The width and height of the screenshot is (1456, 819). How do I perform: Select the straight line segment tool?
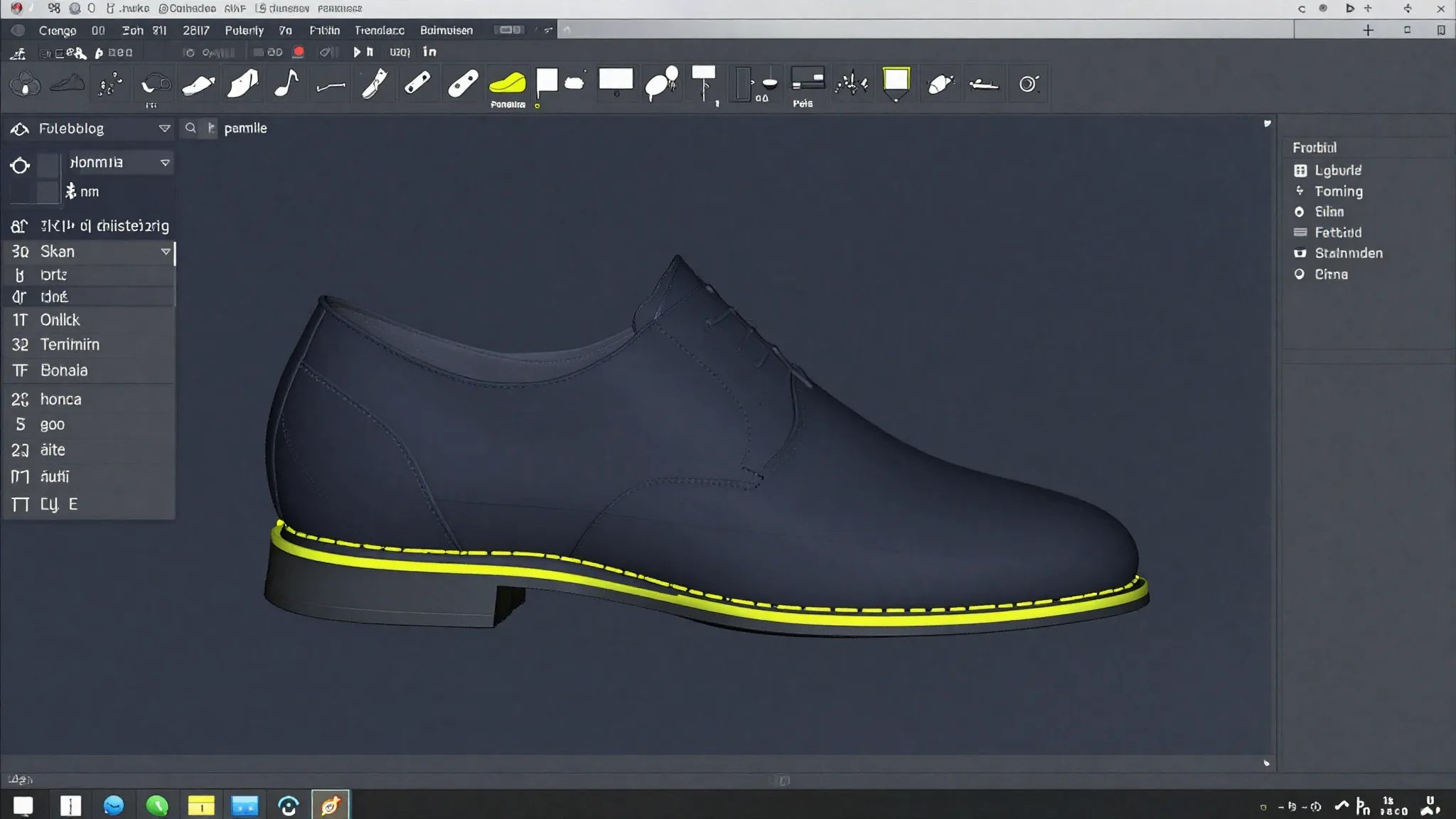(x=331, y=86)
